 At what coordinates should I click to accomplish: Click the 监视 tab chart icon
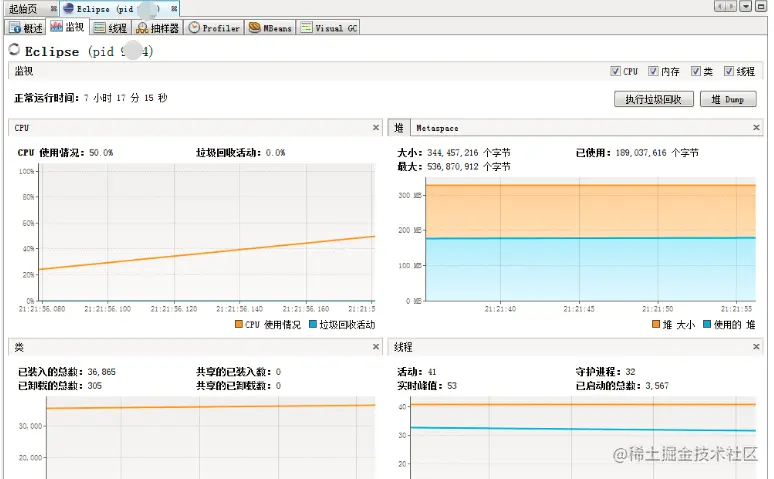coord(56,26)
